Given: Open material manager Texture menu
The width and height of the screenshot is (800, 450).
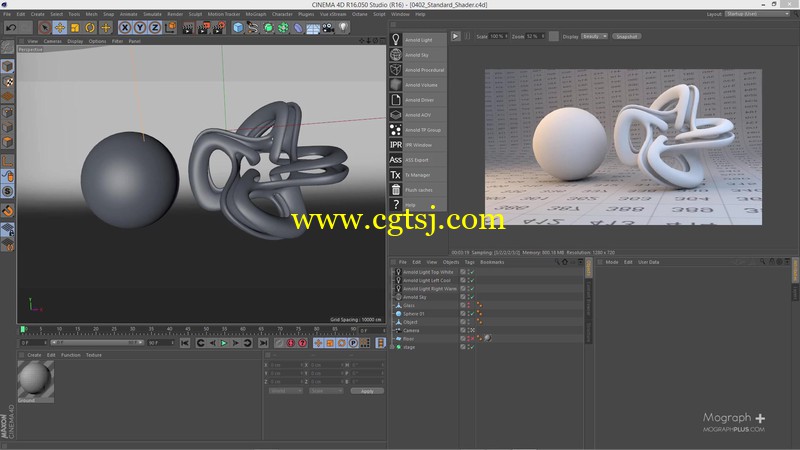Looking at the screenshot, I should point(94,355).
